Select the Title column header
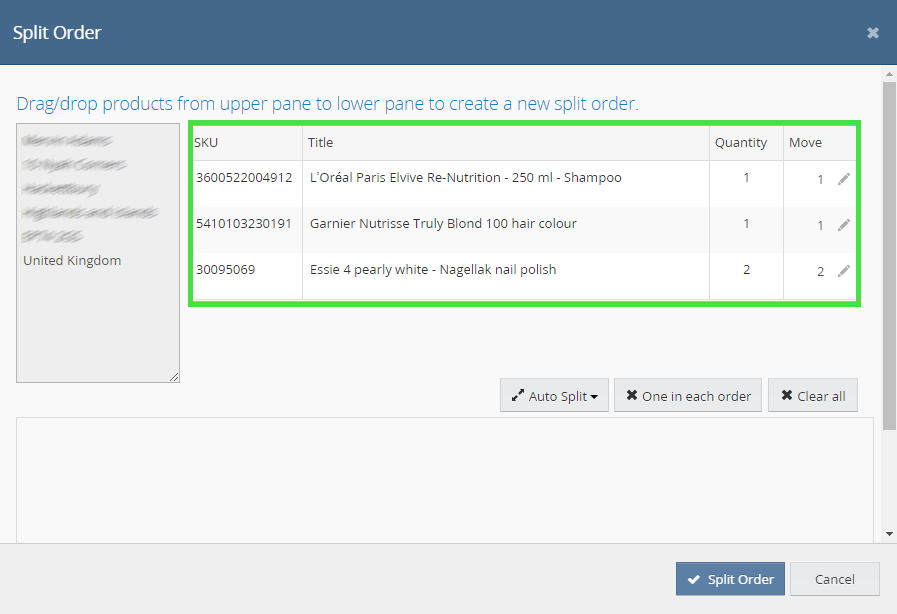Image resolution: width=897 pixels, height=614 pixels. click(320, 142)
